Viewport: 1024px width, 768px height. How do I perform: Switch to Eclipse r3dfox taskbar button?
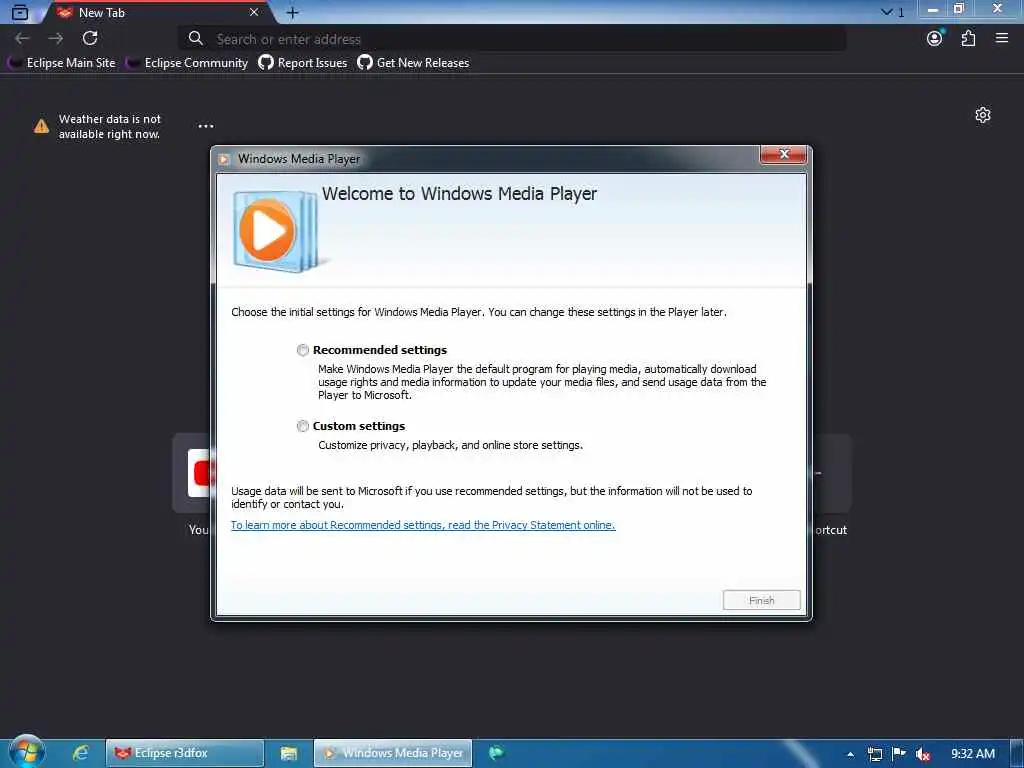[185, 753]
